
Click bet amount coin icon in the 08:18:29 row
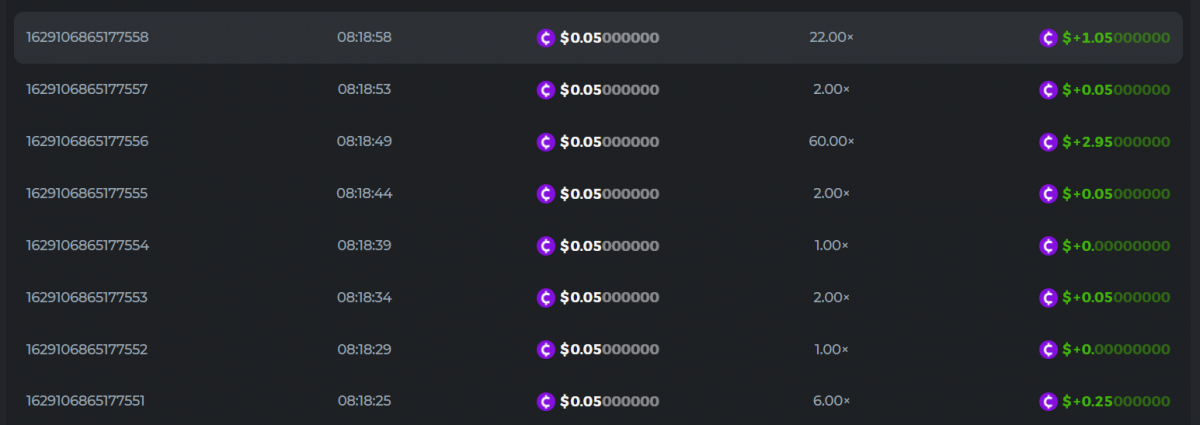coord(546,350)
